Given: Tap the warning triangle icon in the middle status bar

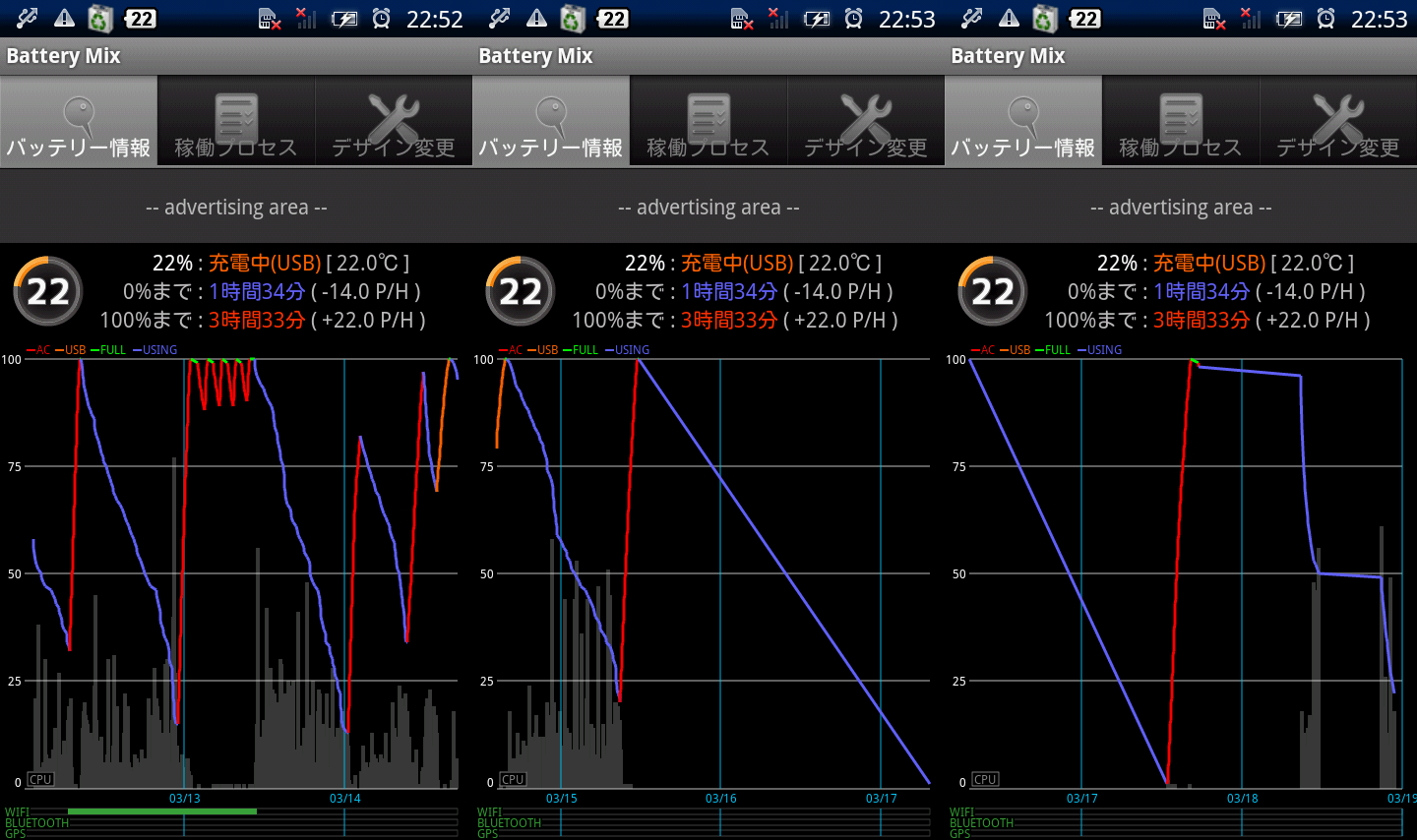Looking at the screenshot, I should (x=536, y=18).
